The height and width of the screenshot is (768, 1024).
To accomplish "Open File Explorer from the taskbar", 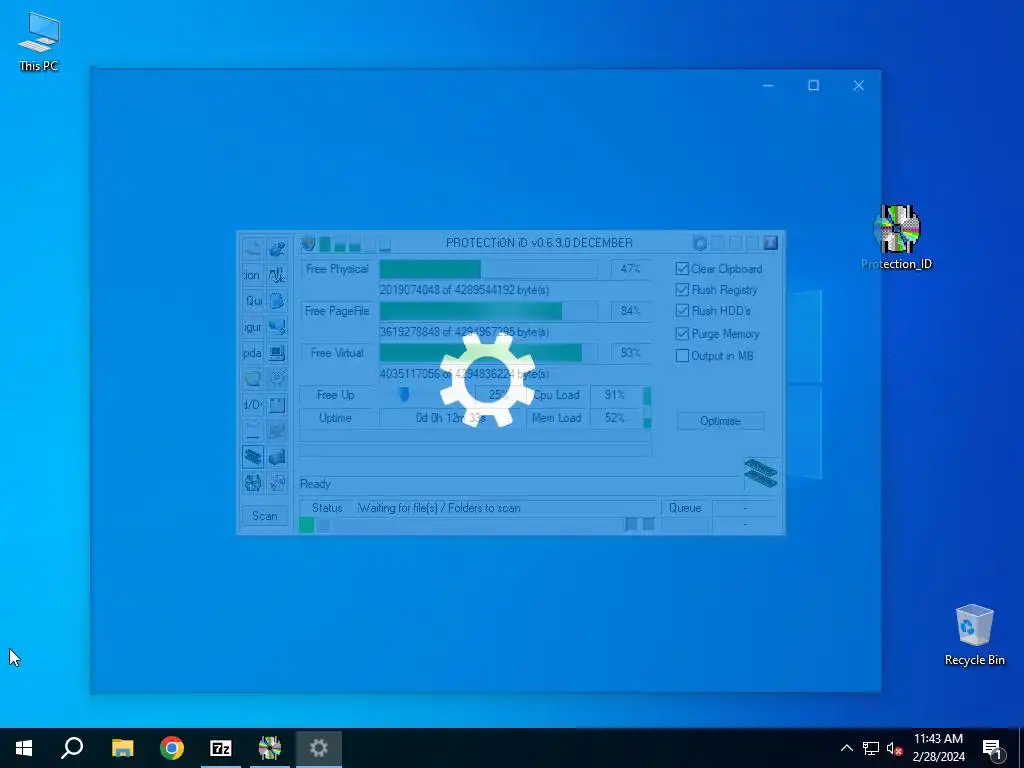I will [122, 748].
